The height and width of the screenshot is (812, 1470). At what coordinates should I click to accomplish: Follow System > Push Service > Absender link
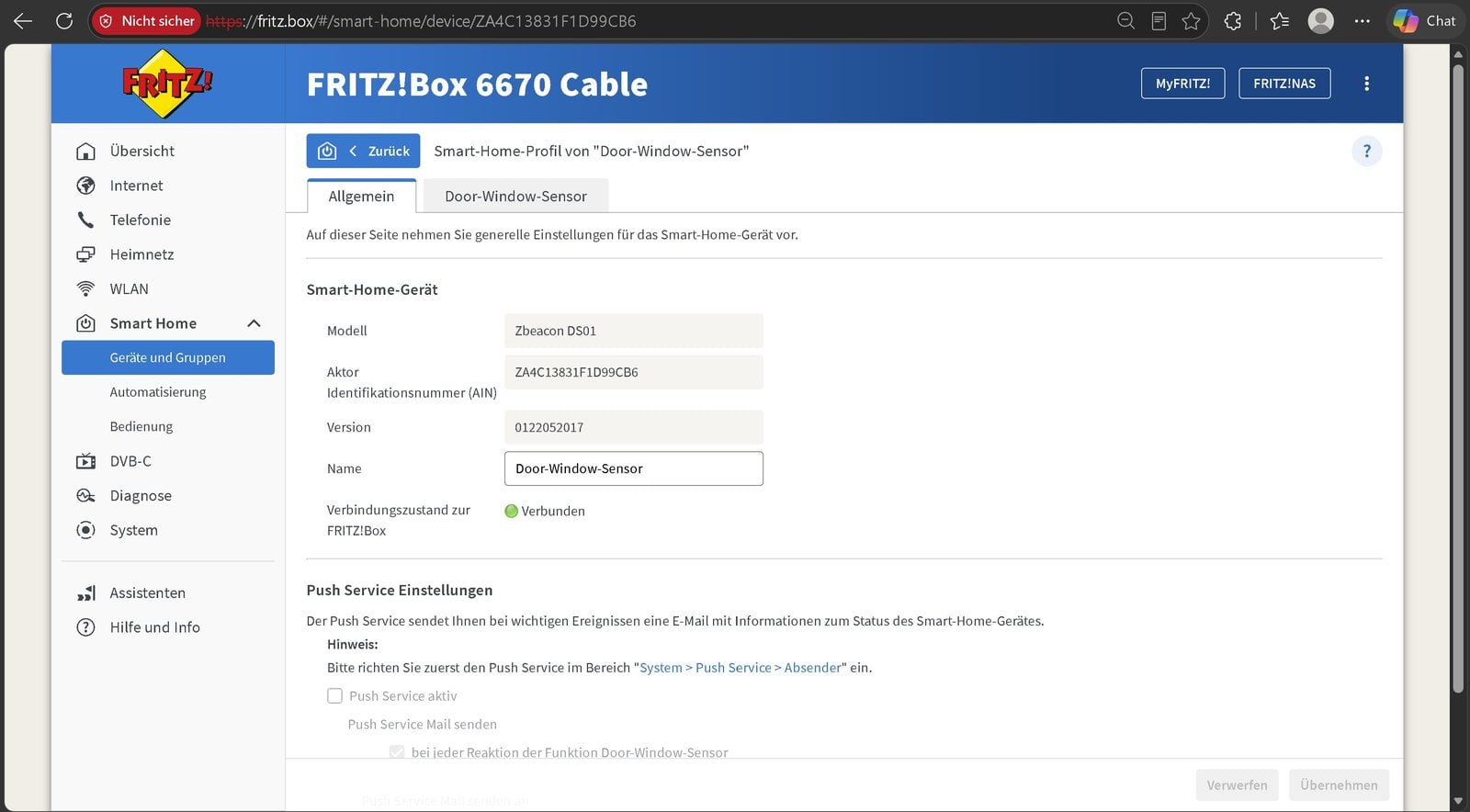741,668
